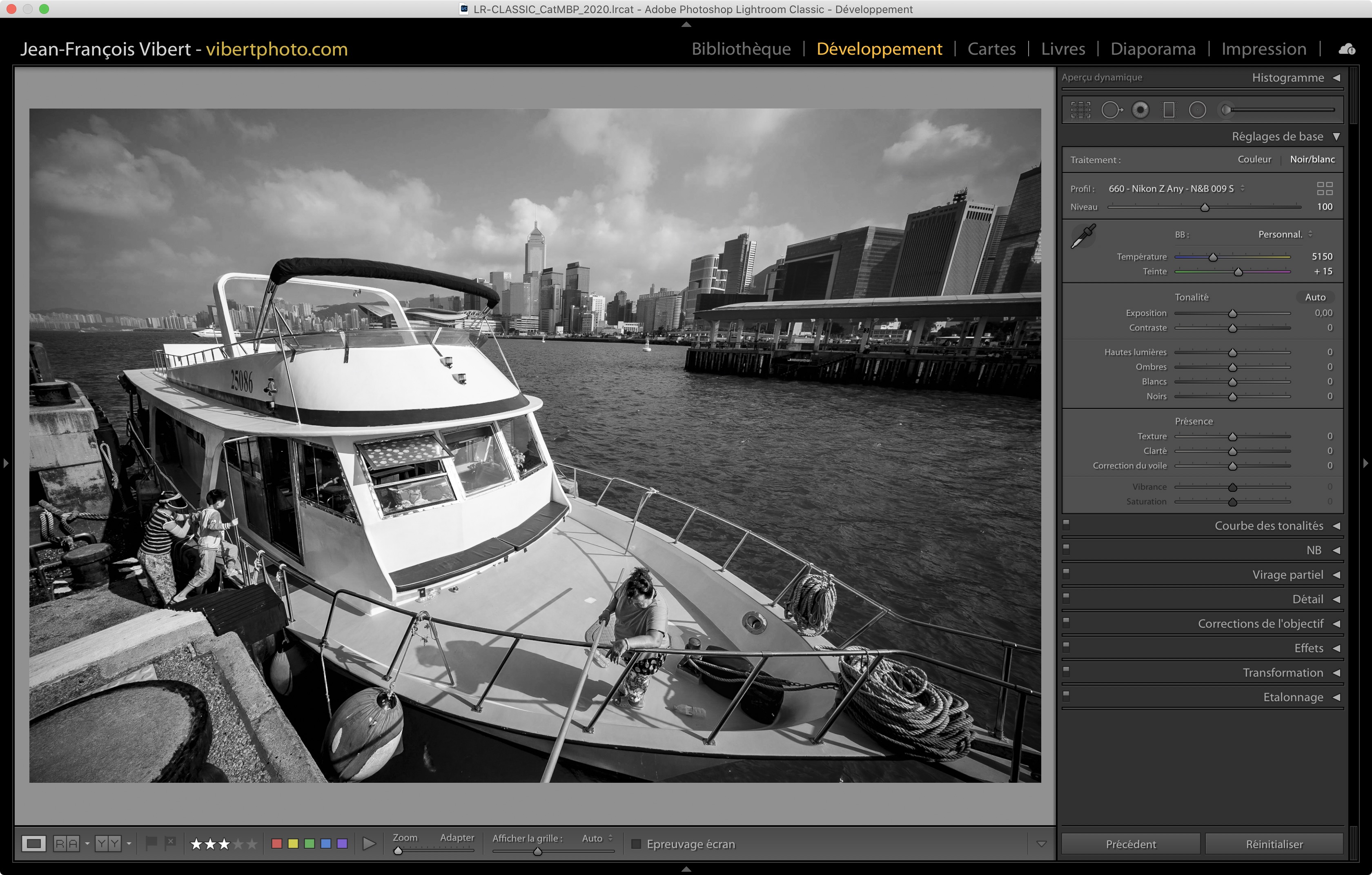Viewport: 1372px width, 875px height.
Task: Click the Loupe view mode icon
Action: click(x=33, y=844)
